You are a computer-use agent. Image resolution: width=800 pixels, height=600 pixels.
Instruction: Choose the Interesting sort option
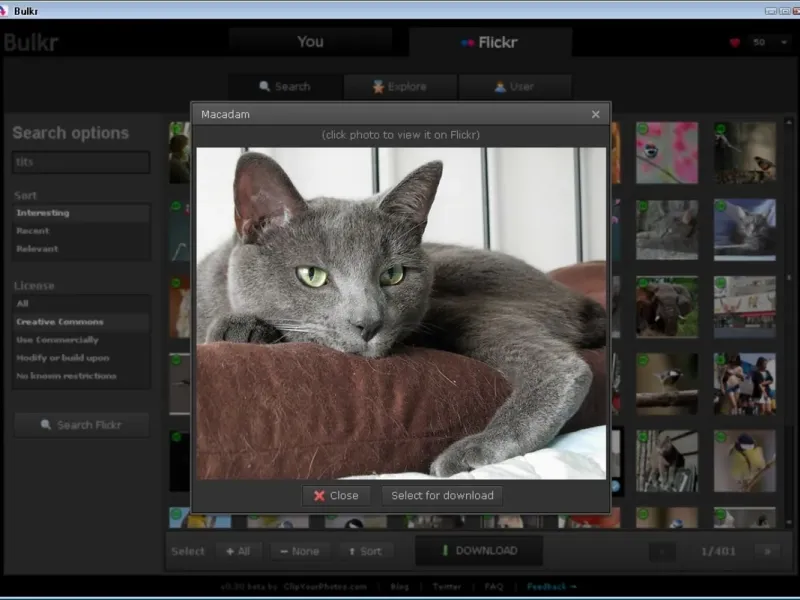click(43, 213)
